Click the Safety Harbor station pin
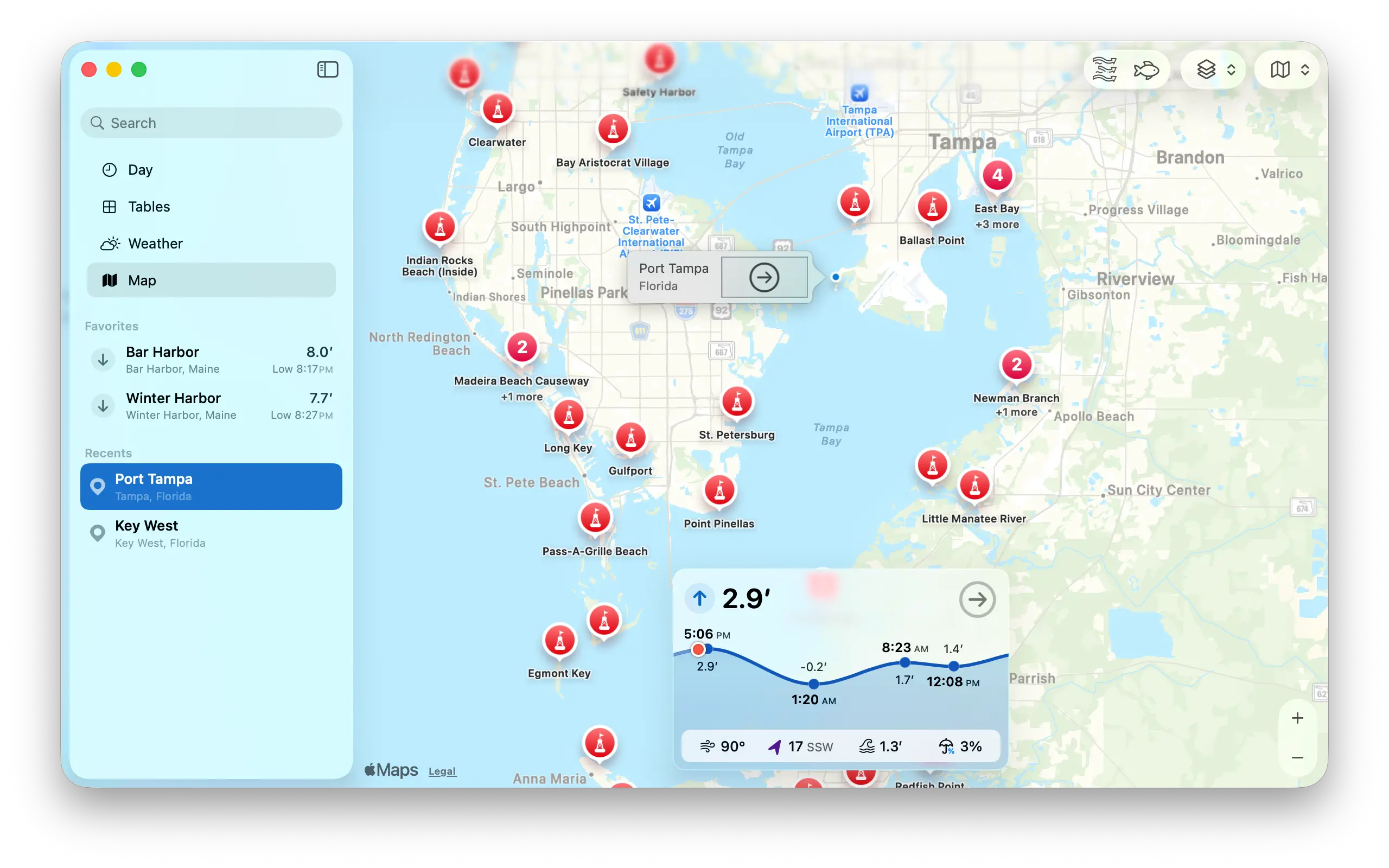The width and height of the screenshot is (1389, 868). (x=659, y=59)
